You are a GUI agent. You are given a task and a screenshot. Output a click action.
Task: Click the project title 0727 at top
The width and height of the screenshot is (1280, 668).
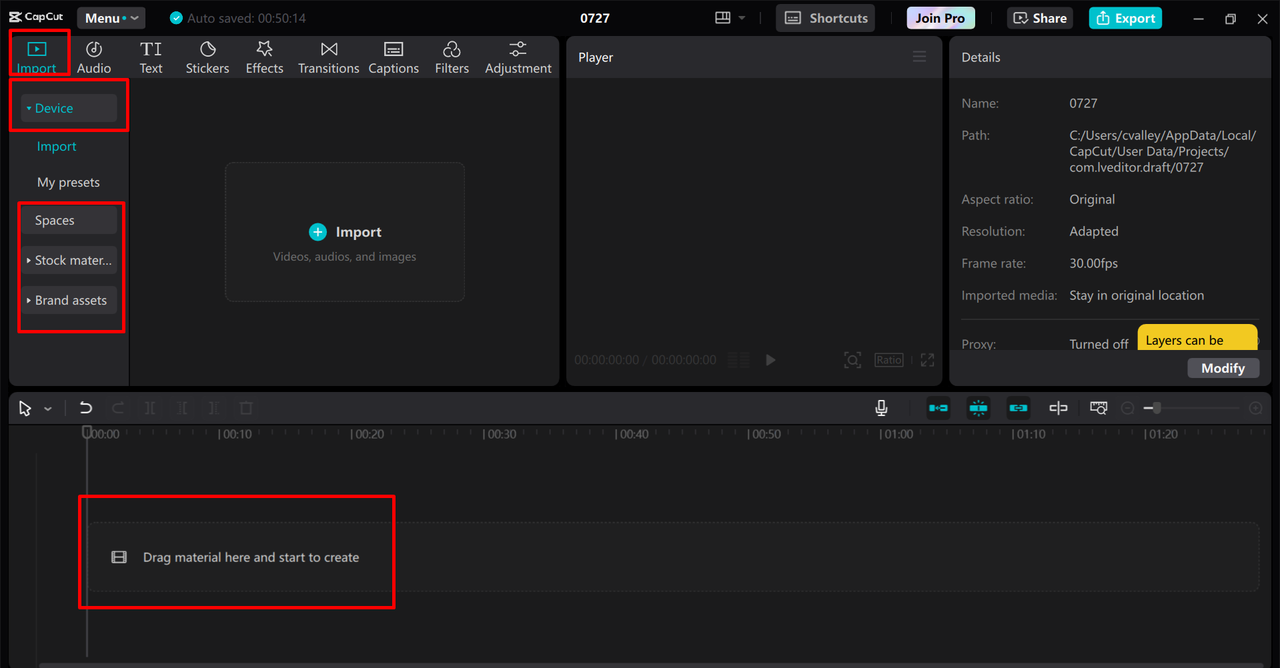[x=595, y=18]
